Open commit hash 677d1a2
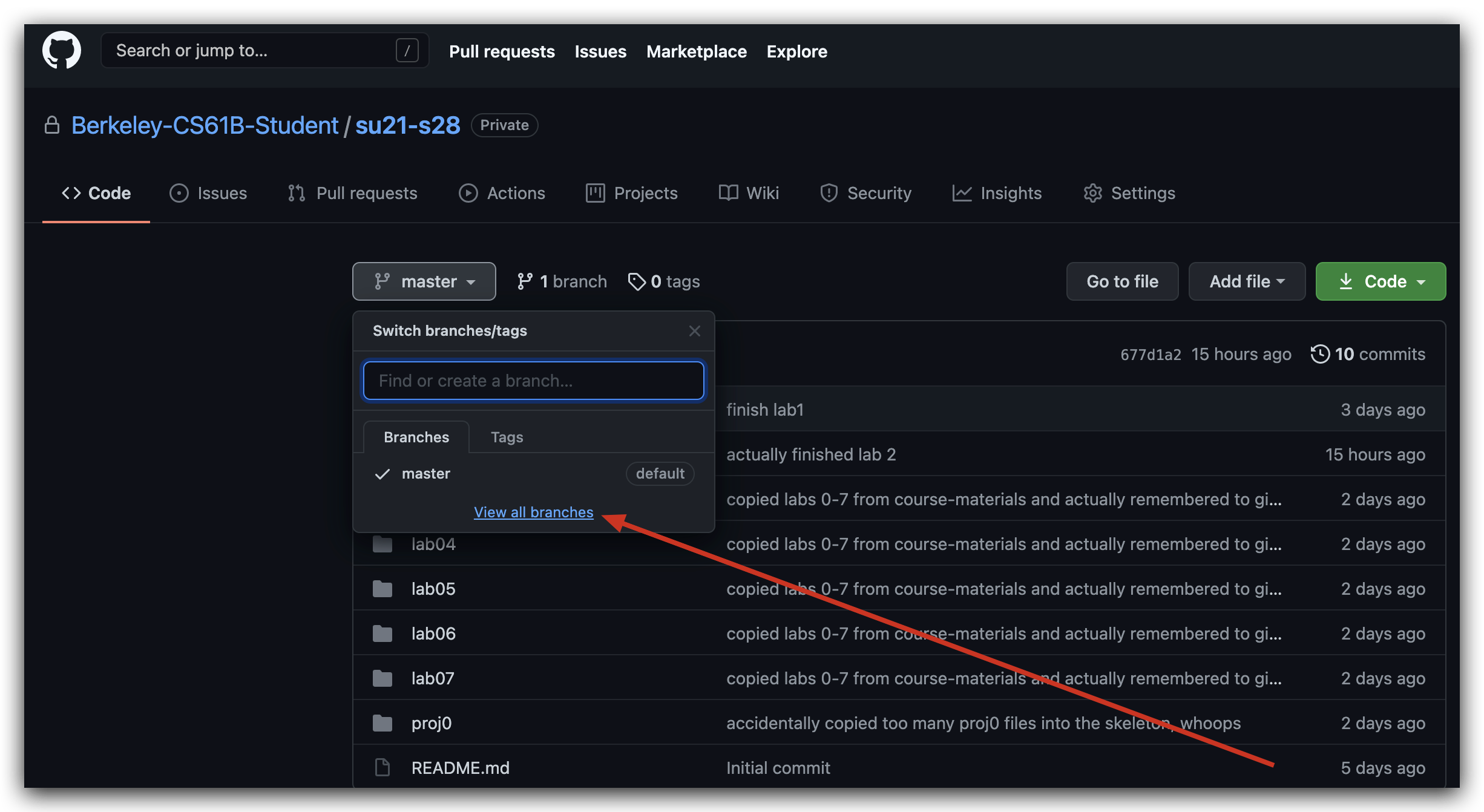This screenshot has width=1484, height=812. [1151, 355]
